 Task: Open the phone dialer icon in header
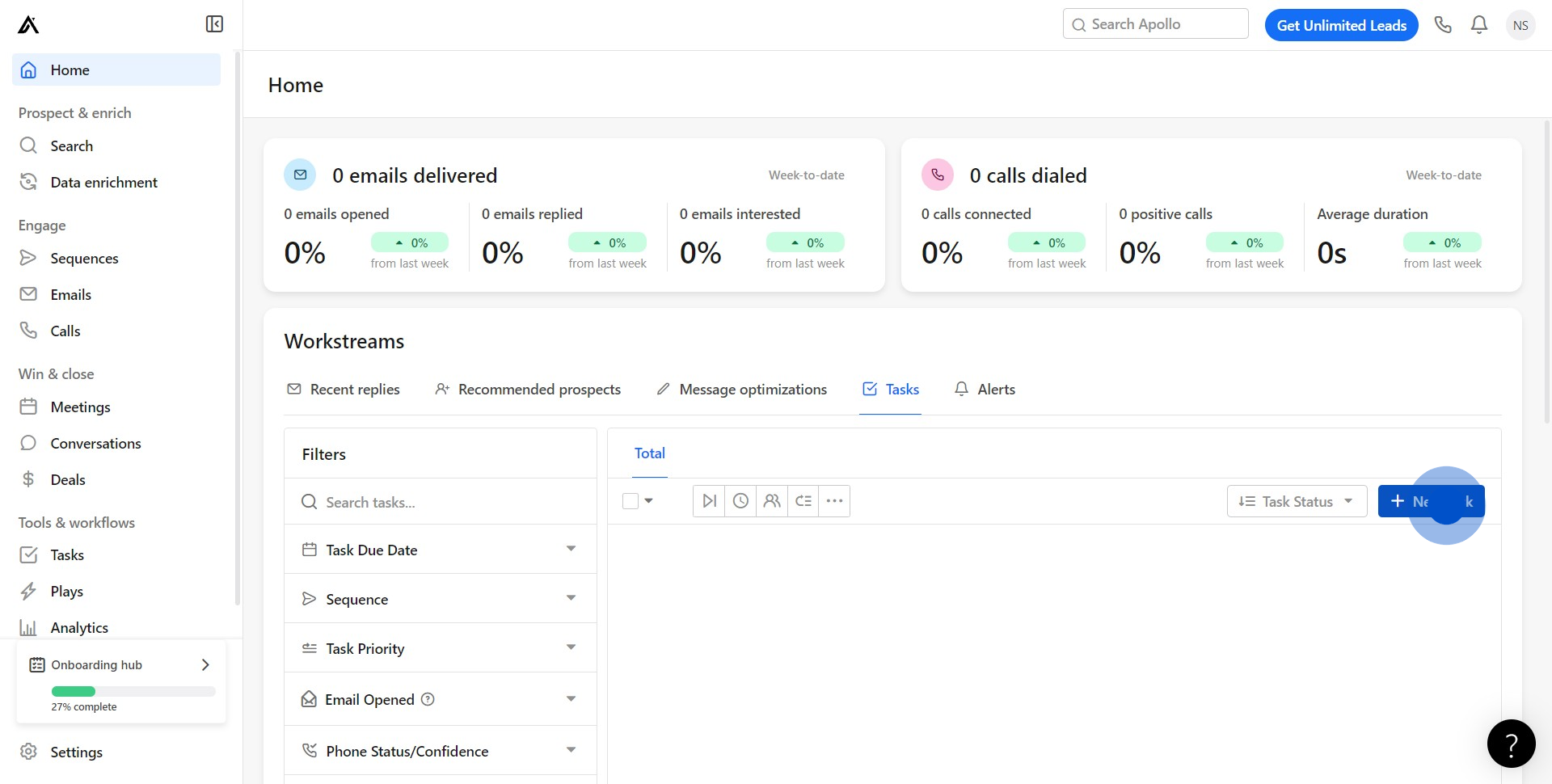coord(1443,25)
